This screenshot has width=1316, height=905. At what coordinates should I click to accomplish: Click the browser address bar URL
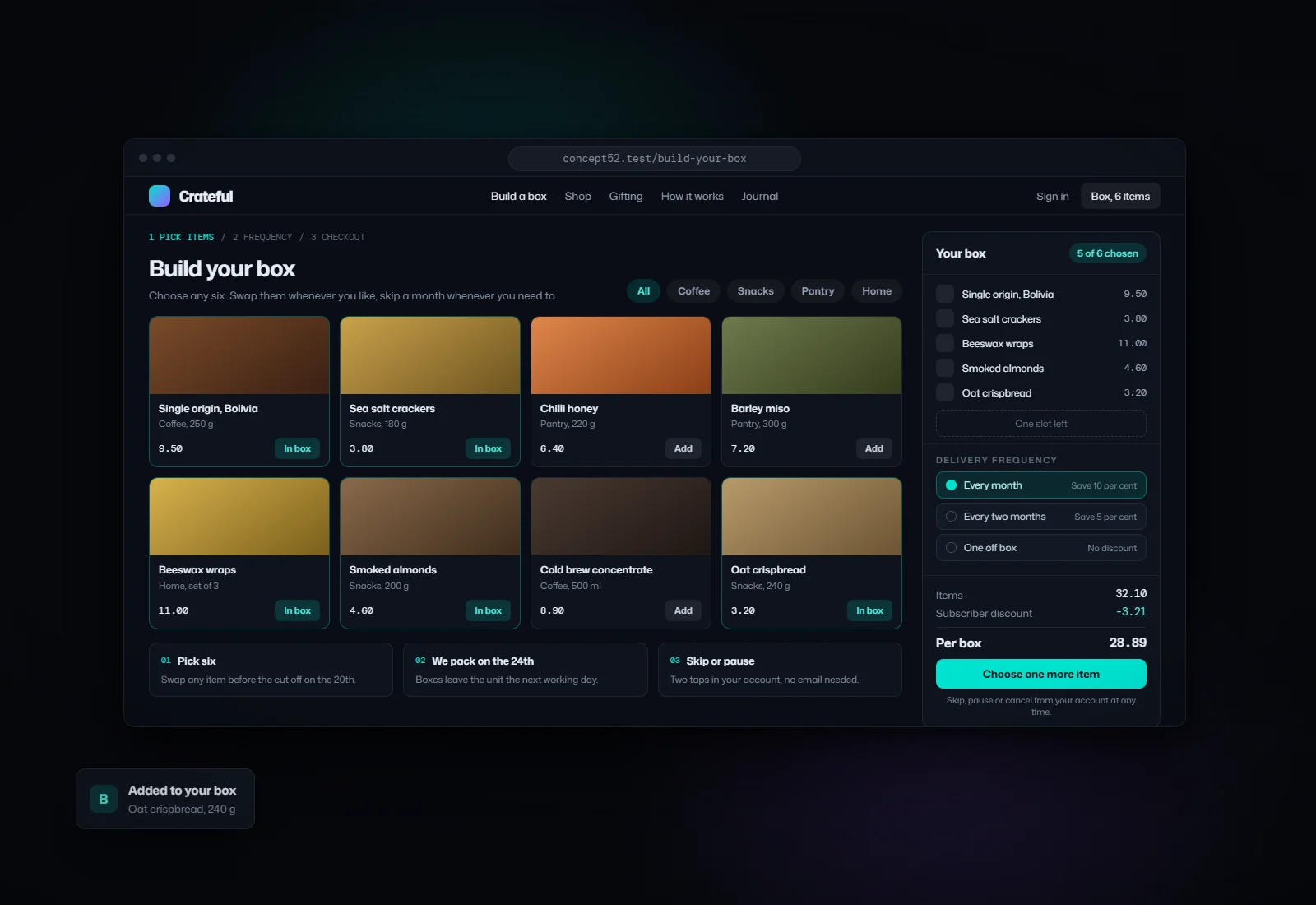coord(655,159)
